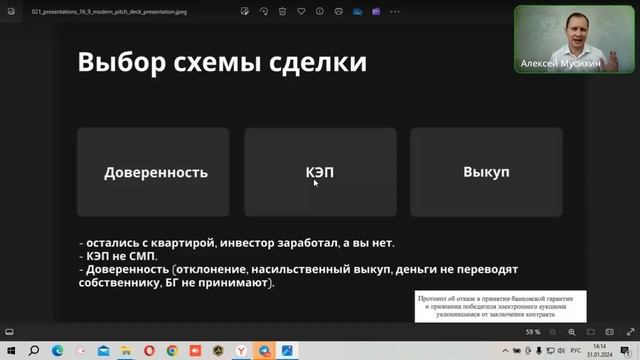The height and width of the screenshot is (360, 640).
Task: Click the Edit image icon in Photos toolbar
Action: [244, 11]
